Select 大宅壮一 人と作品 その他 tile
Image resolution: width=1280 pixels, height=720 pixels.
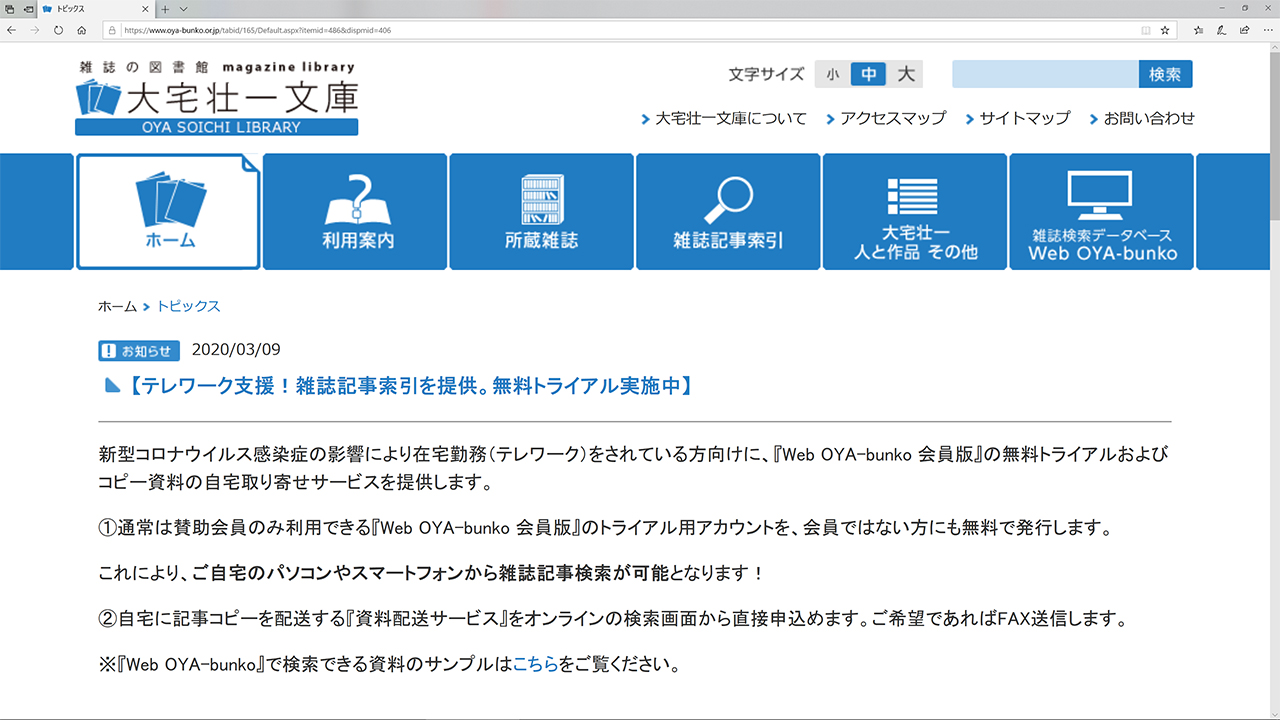click(914, 211)
